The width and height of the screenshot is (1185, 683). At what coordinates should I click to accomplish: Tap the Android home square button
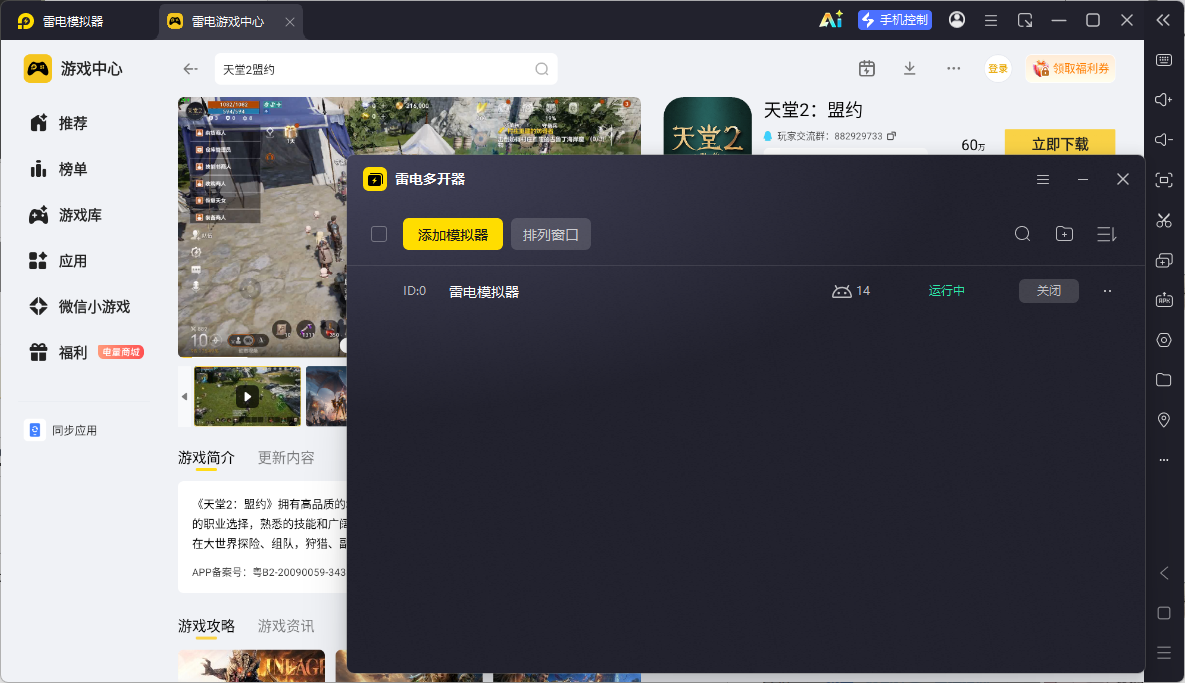(x=1164, y=613)
